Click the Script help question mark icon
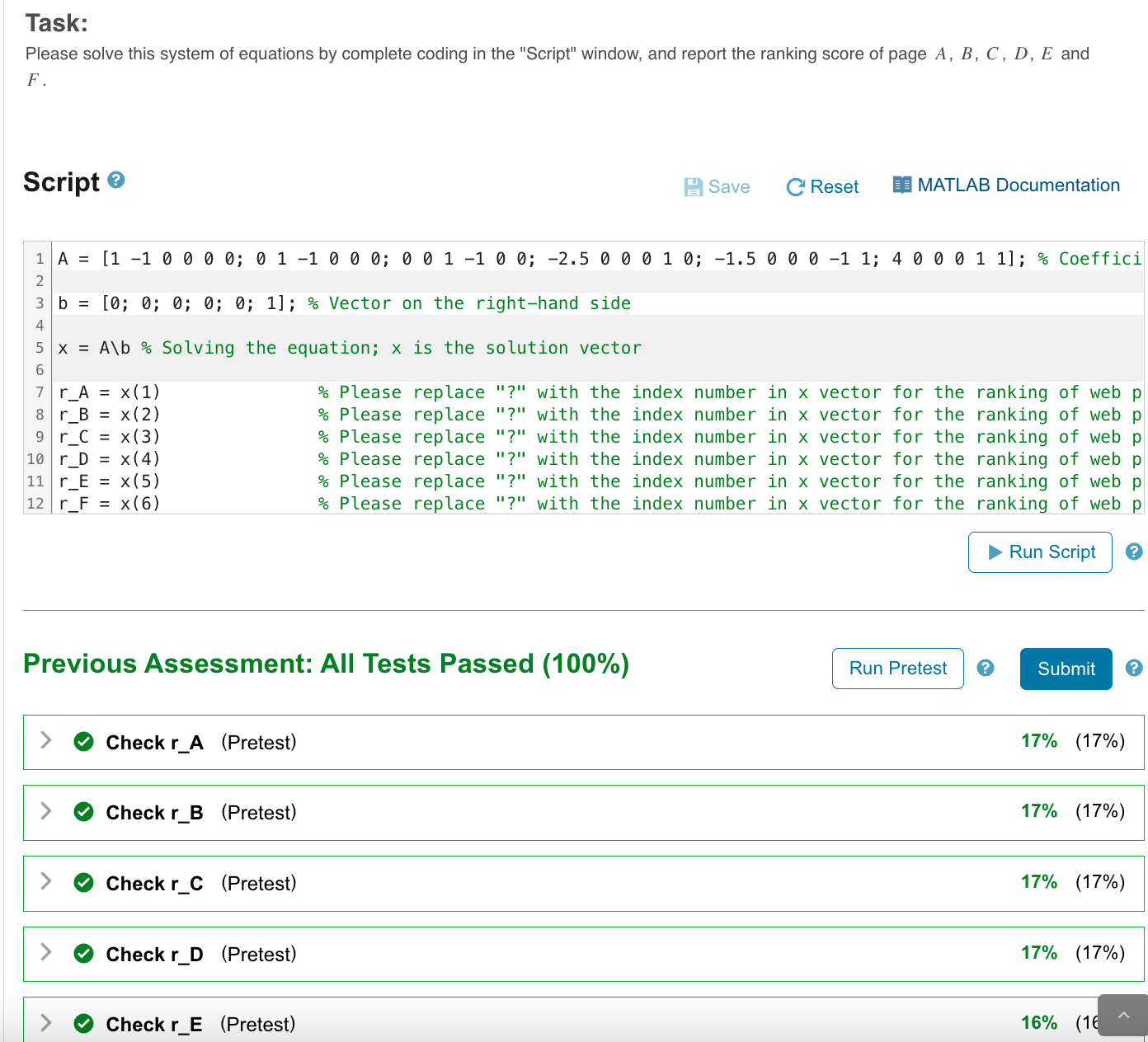 click(x=115, y=181)
